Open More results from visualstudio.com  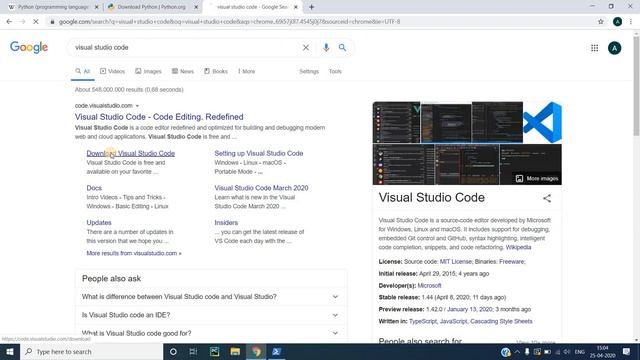134,253
